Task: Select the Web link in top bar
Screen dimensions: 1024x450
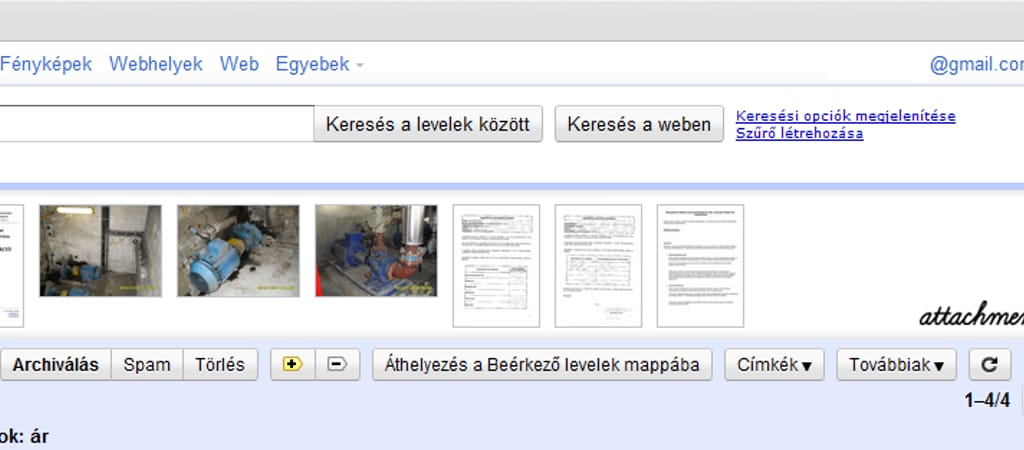Action: (x=239, y=64)
